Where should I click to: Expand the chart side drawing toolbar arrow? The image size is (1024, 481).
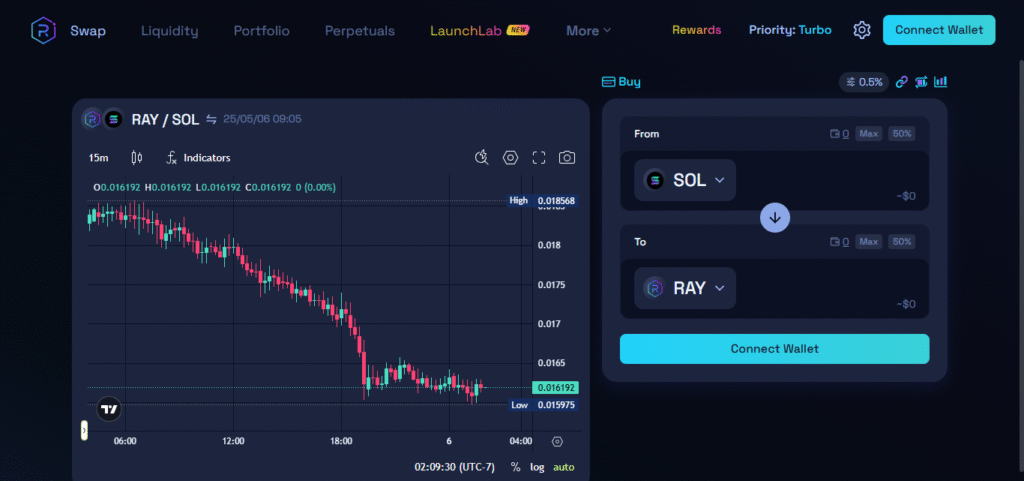84,431
